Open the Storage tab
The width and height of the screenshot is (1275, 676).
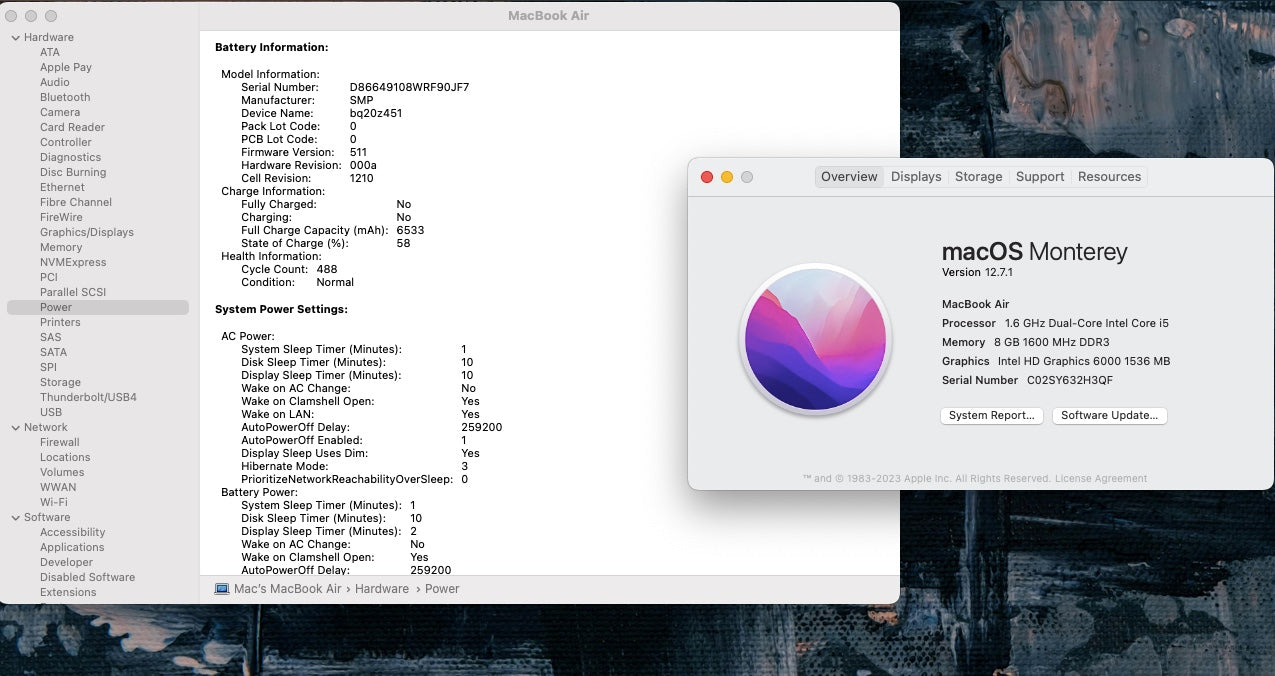[978, 177]
